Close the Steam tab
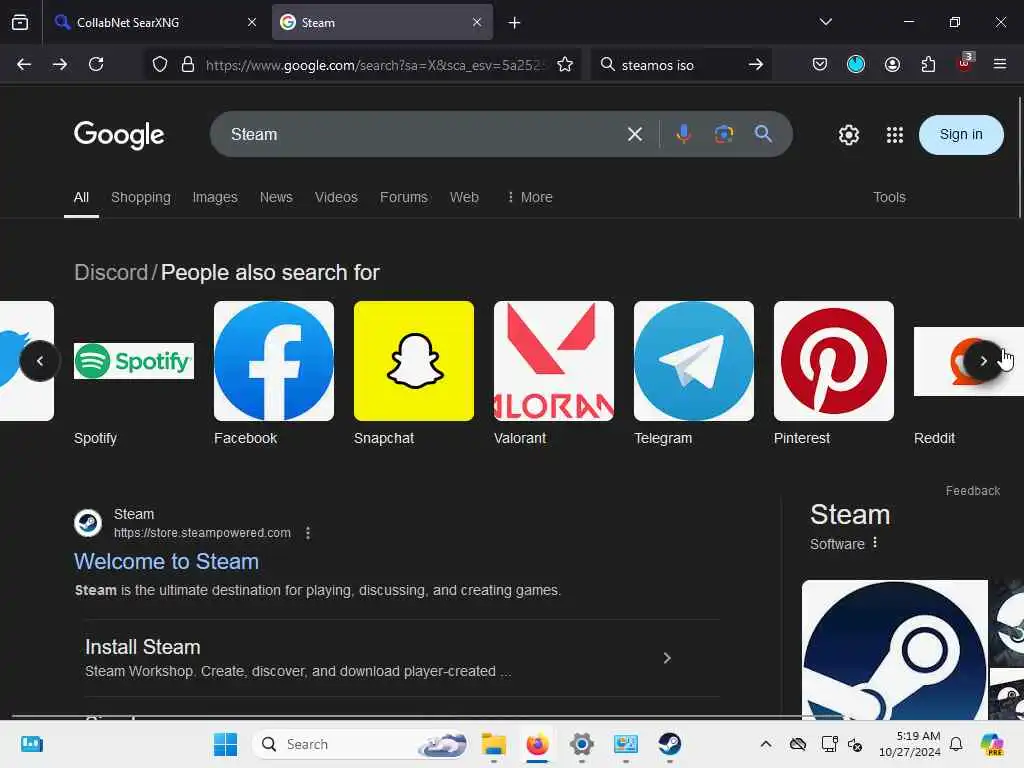 tap(477, 22)
